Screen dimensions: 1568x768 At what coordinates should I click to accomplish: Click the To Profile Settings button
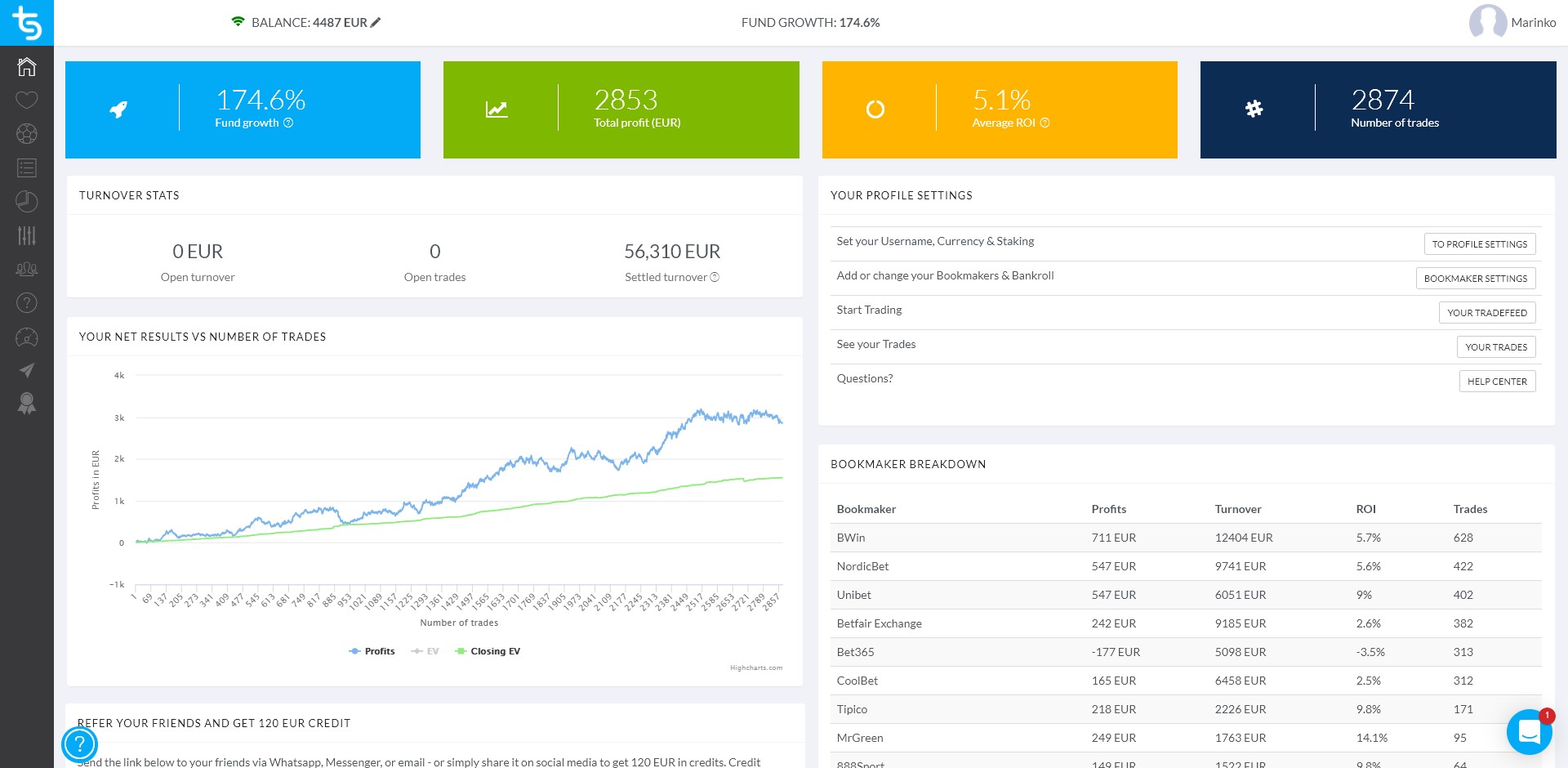pos(1480,244)
